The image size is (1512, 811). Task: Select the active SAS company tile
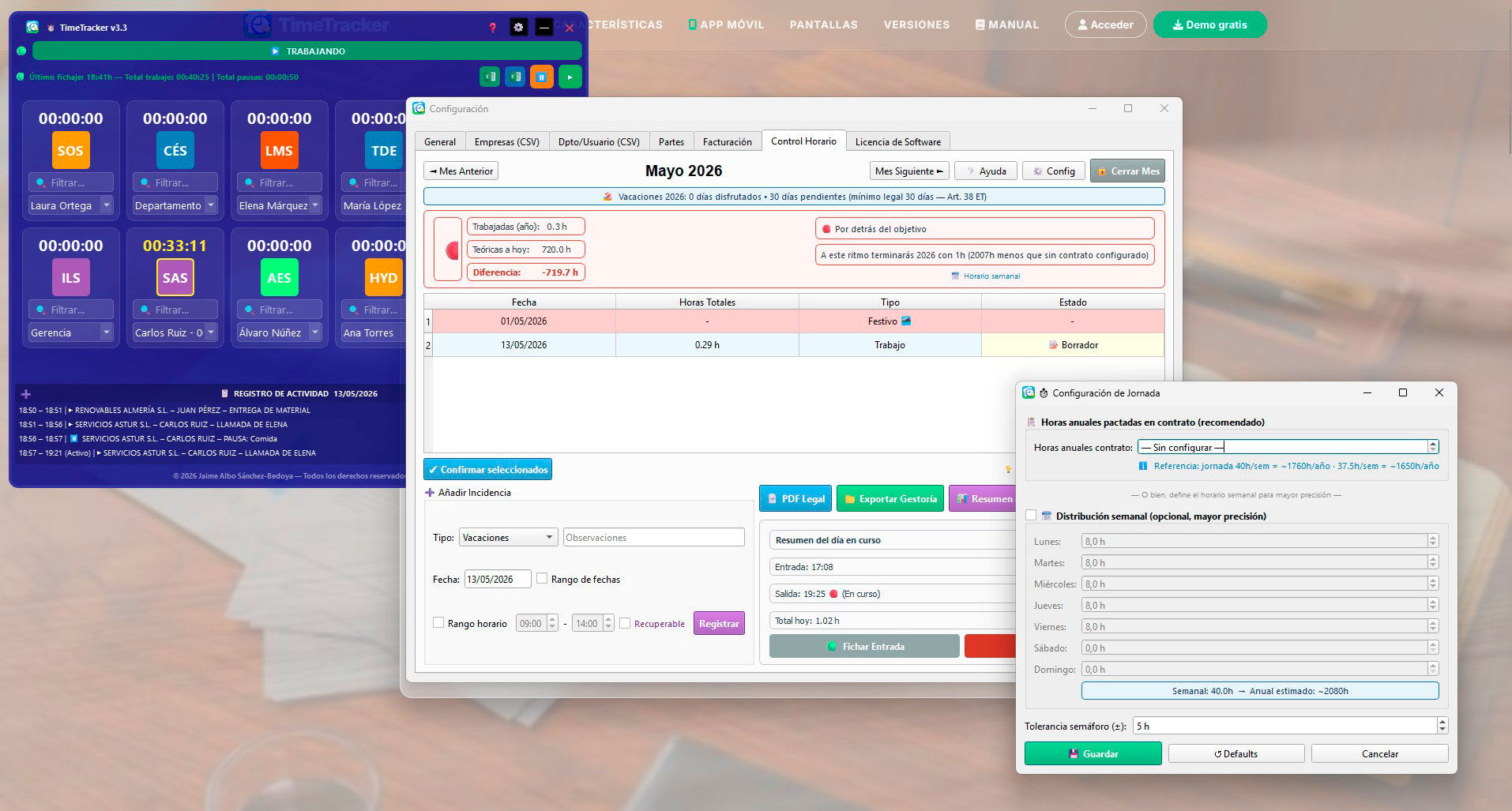[x=175, y=277]
